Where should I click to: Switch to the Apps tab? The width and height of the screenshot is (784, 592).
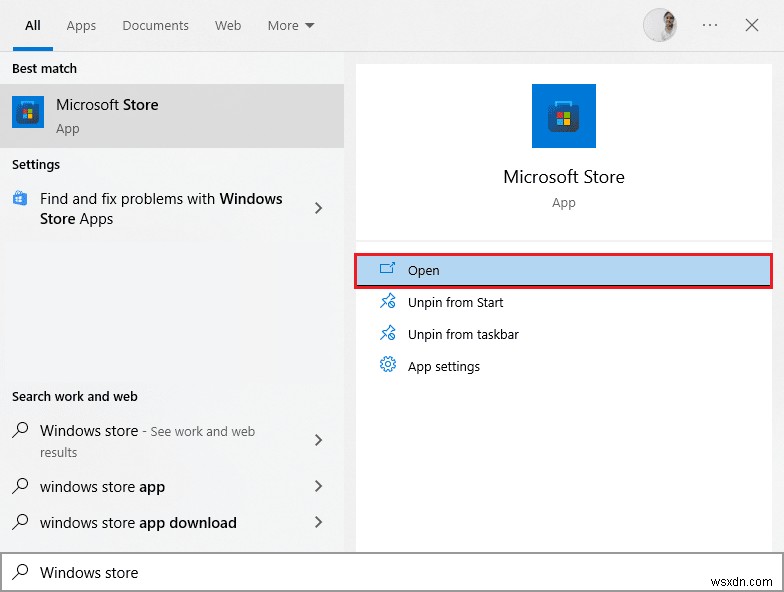pos(81,26)
